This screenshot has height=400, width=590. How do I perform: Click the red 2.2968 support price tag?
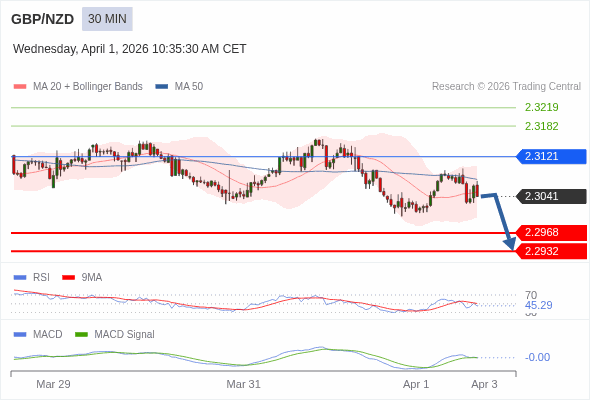[551, 233]
